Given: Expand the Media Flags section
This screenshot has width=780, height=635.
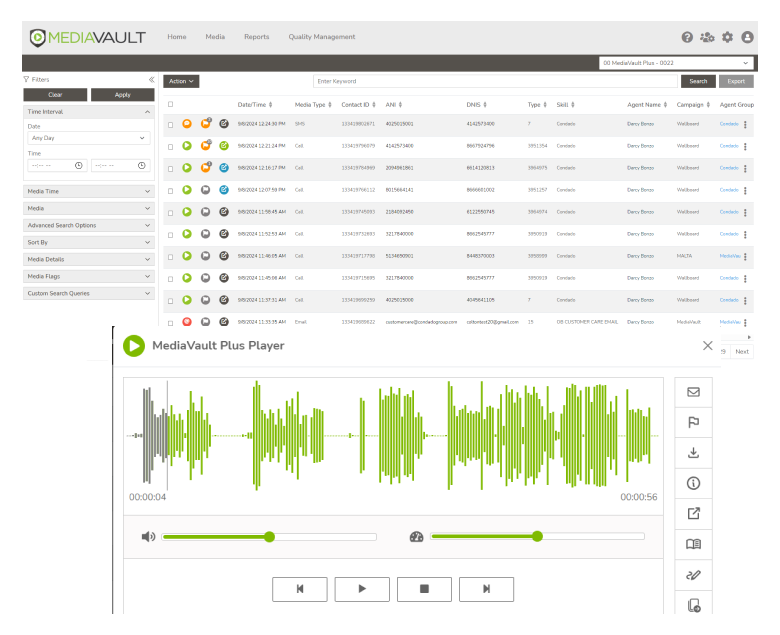Looking at the screenshot, I should [89, 276].
